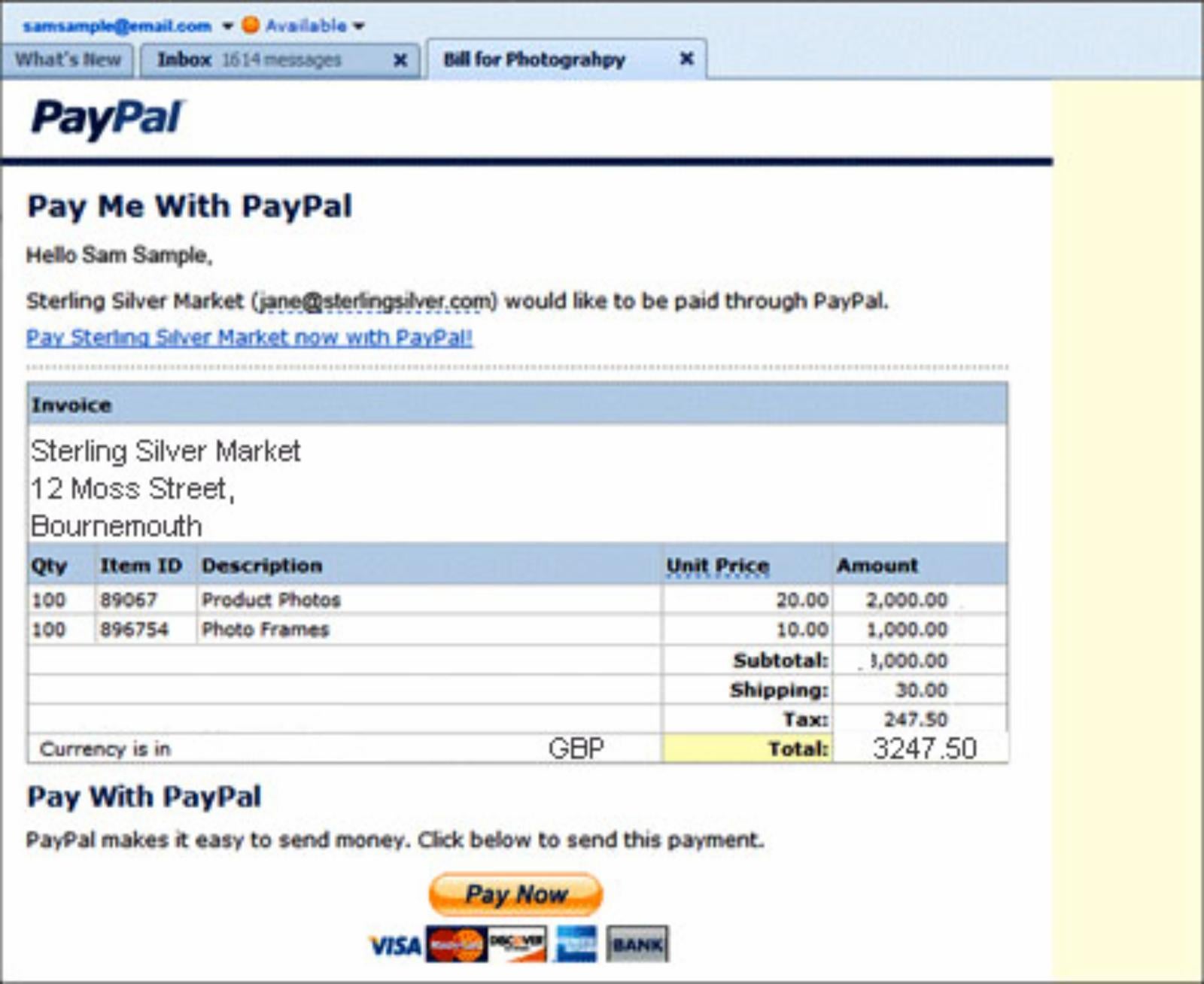
Task: Click the Unit Price column header
Action: click(717, 566)
